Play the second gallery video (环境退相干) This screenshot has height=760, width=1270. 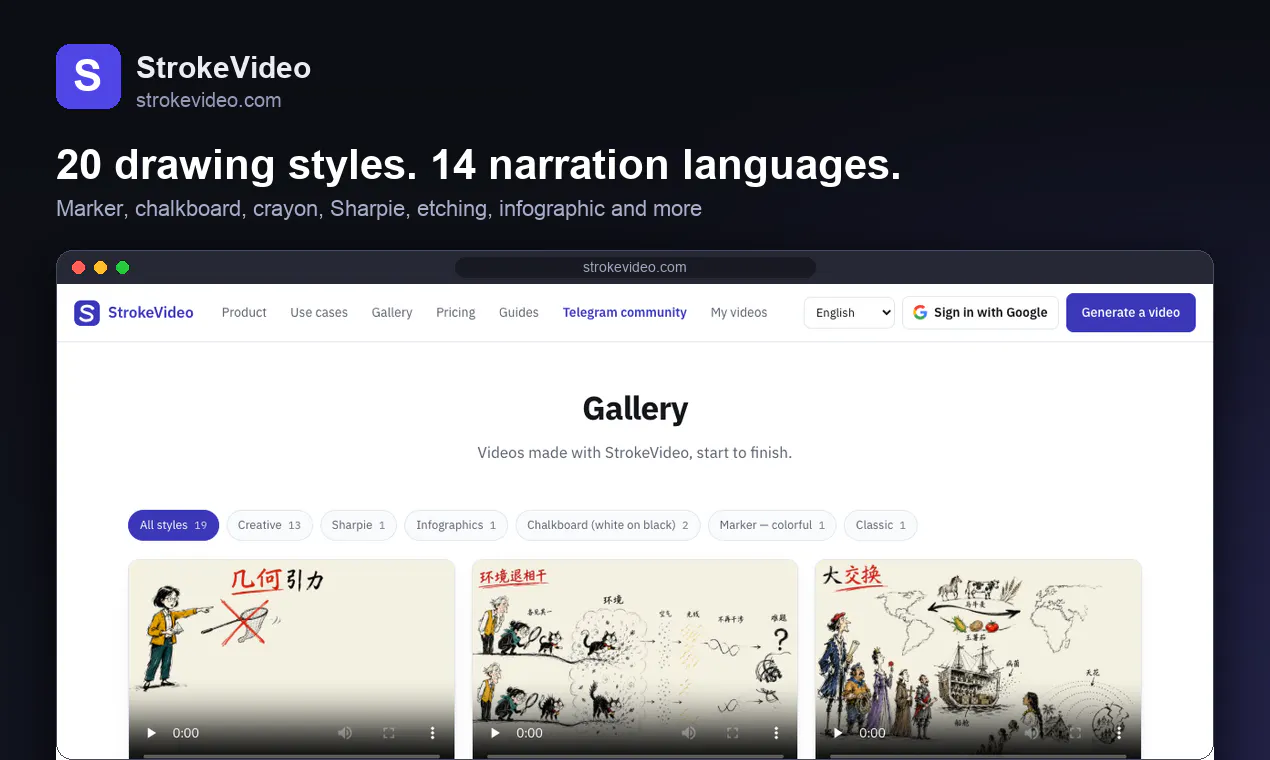pyautogui.click(x=495, y=733)
